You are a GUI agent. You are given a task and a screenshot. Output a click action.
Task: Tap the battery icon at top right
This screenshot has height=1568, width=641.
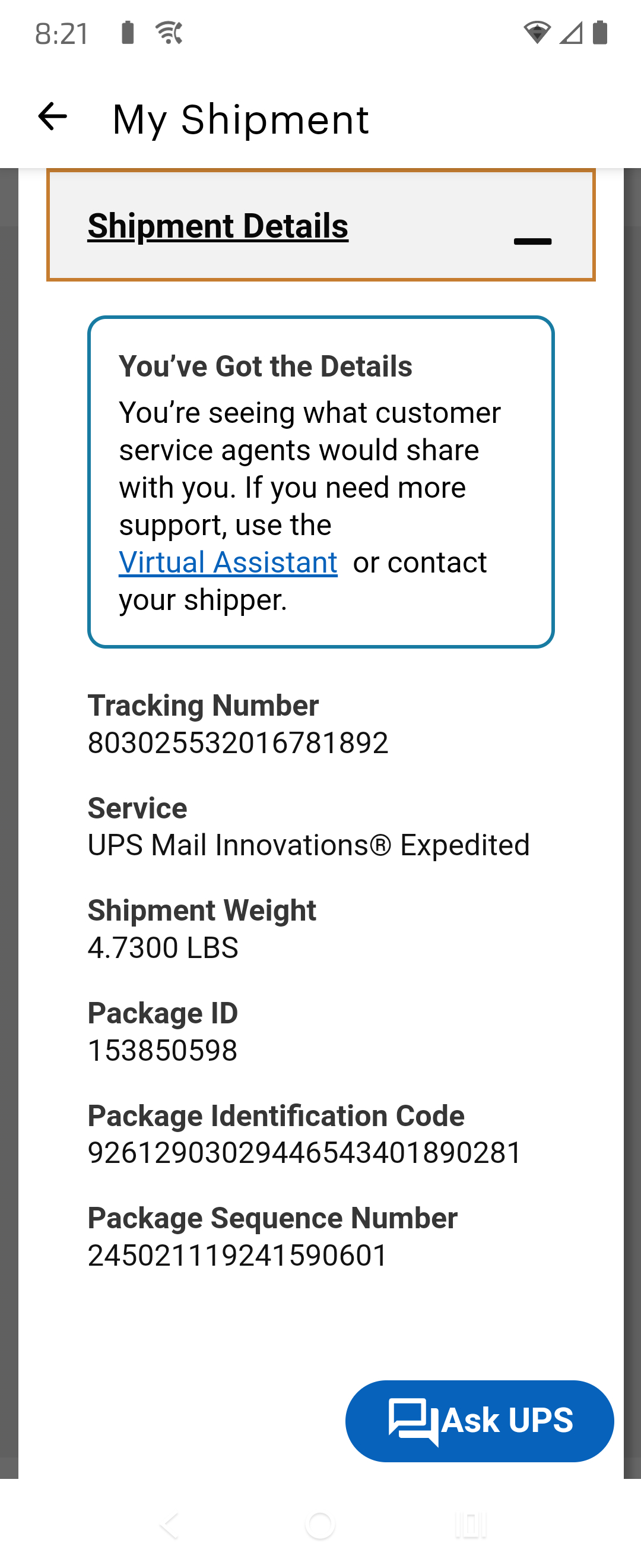coord(599,33)
